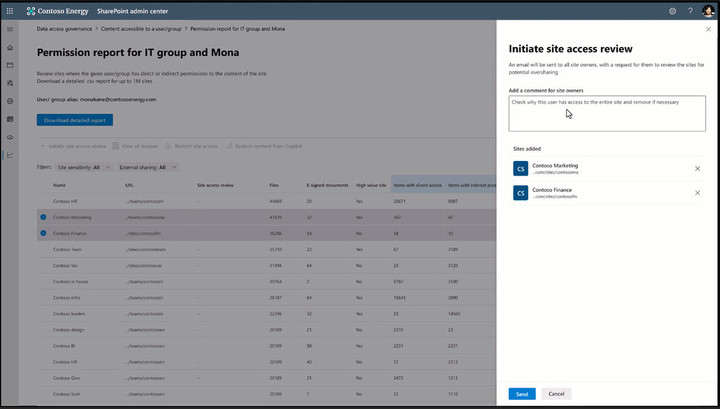Open the settings gear in header
Viewport: 720px width, 409px height.
[x=672, y=11]
